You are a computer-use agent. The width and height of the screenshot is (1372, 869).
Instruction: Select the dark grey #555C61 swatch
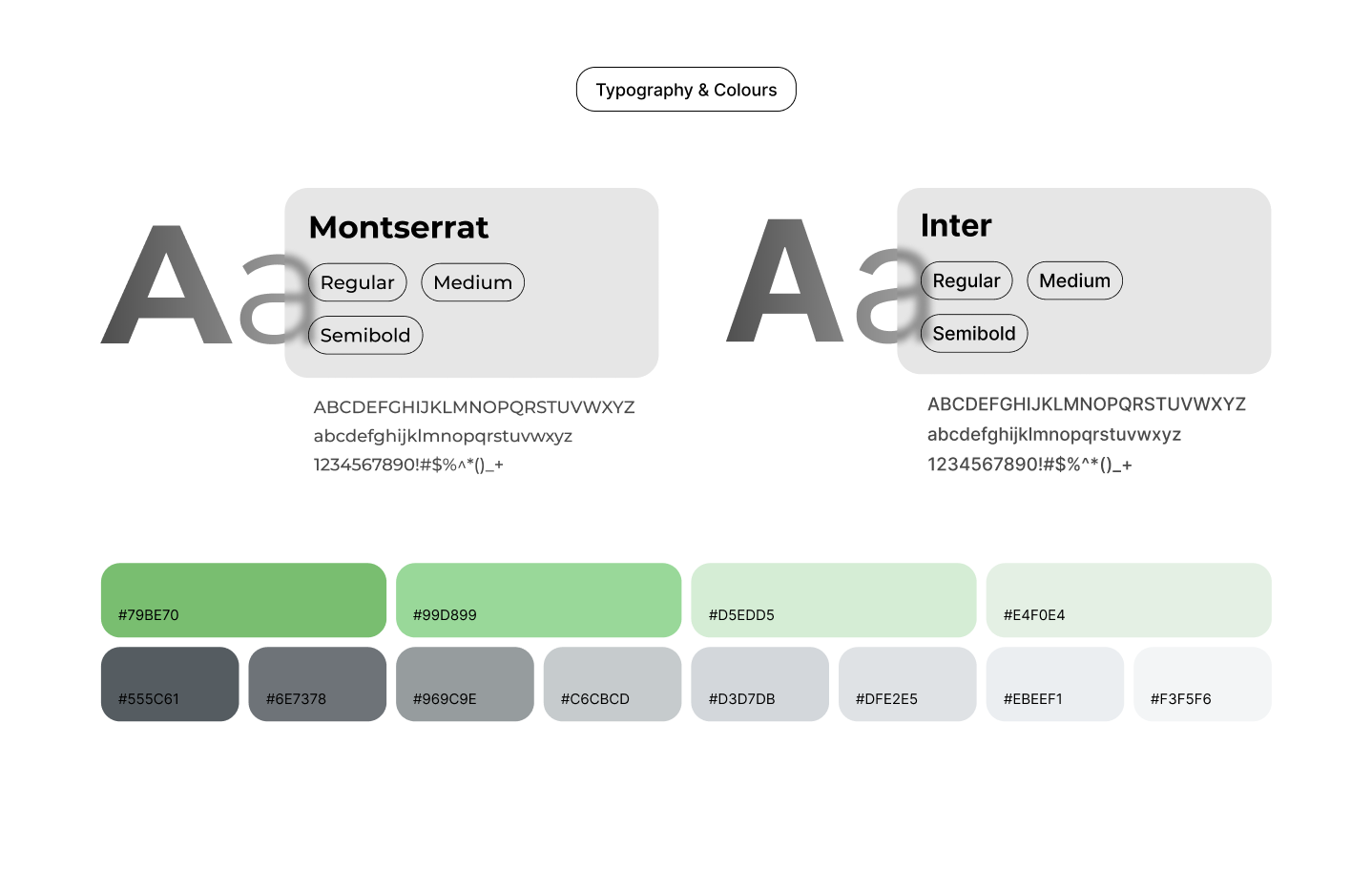[x=170, y=683]
